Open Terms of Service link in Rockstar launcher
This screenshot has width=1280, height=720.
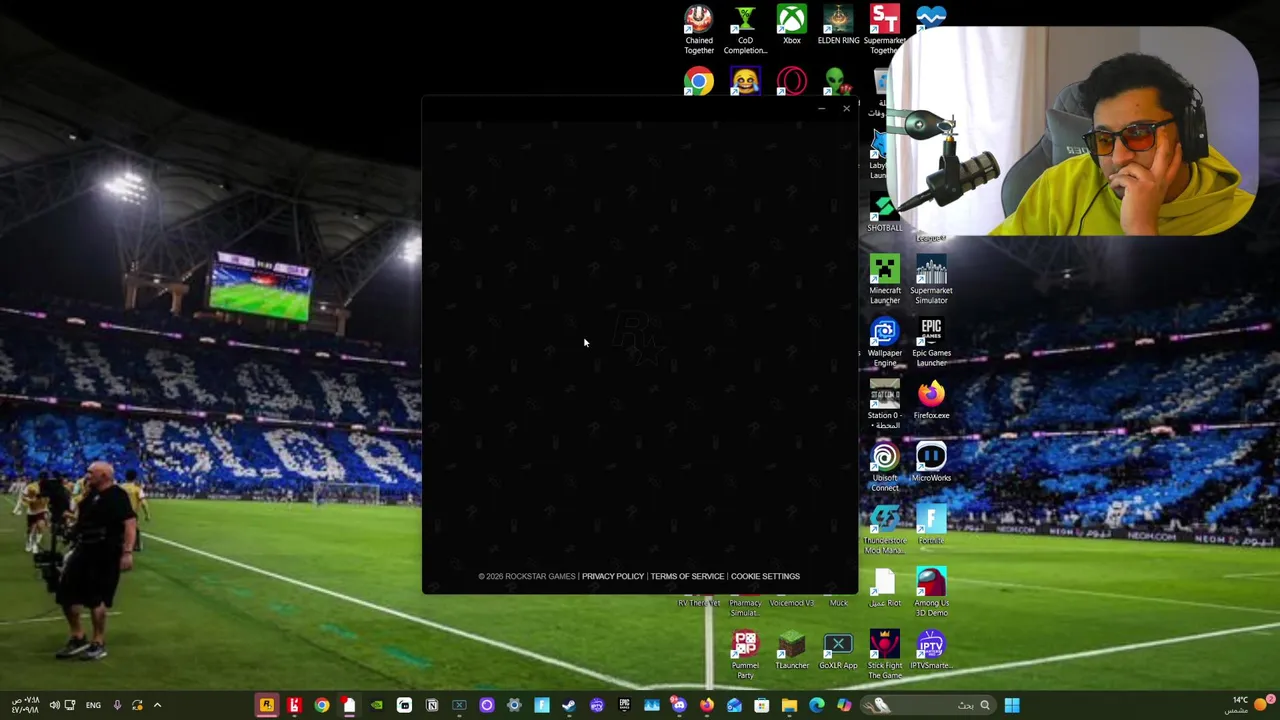pyautogui.click(x=687, y=576)
